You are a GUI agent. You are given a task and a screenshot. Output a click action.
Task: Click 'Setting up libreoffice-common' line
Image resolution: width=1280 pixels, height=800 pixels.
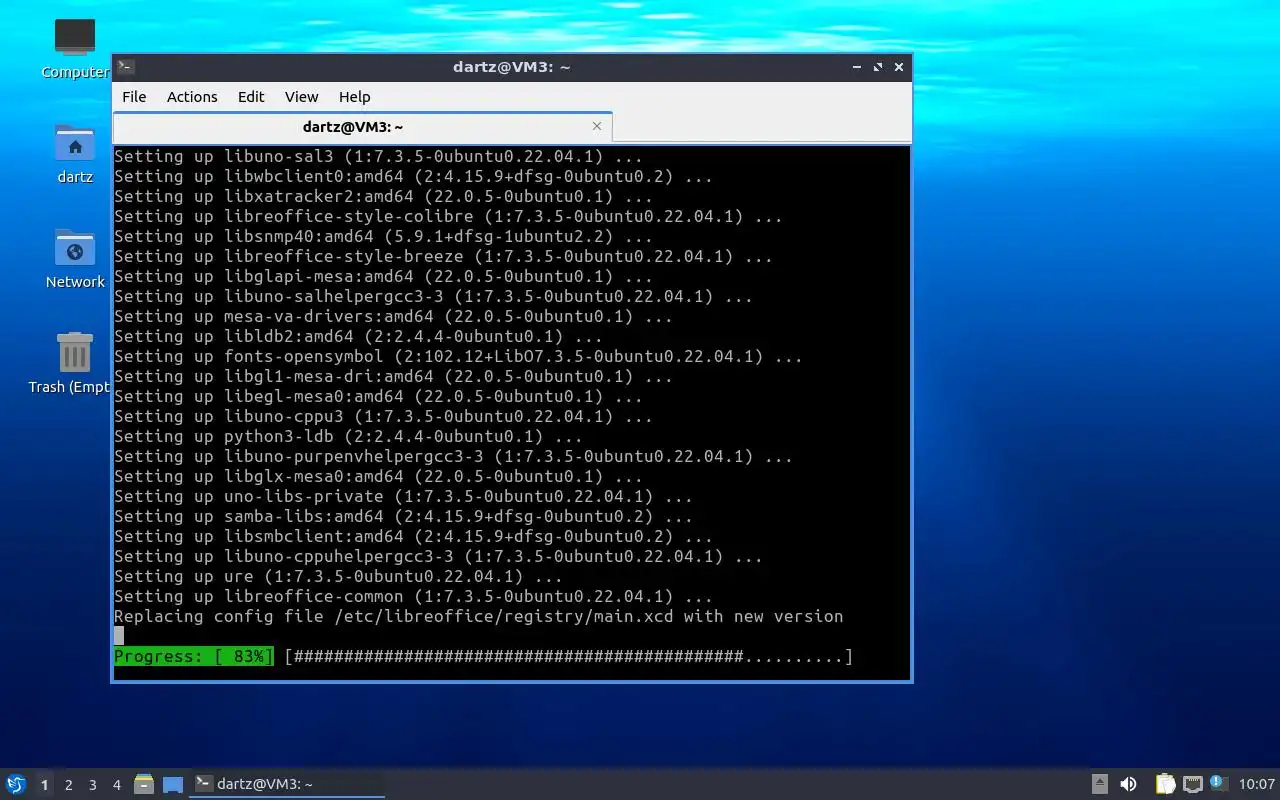pyautogui.click(x=414, y=597)
